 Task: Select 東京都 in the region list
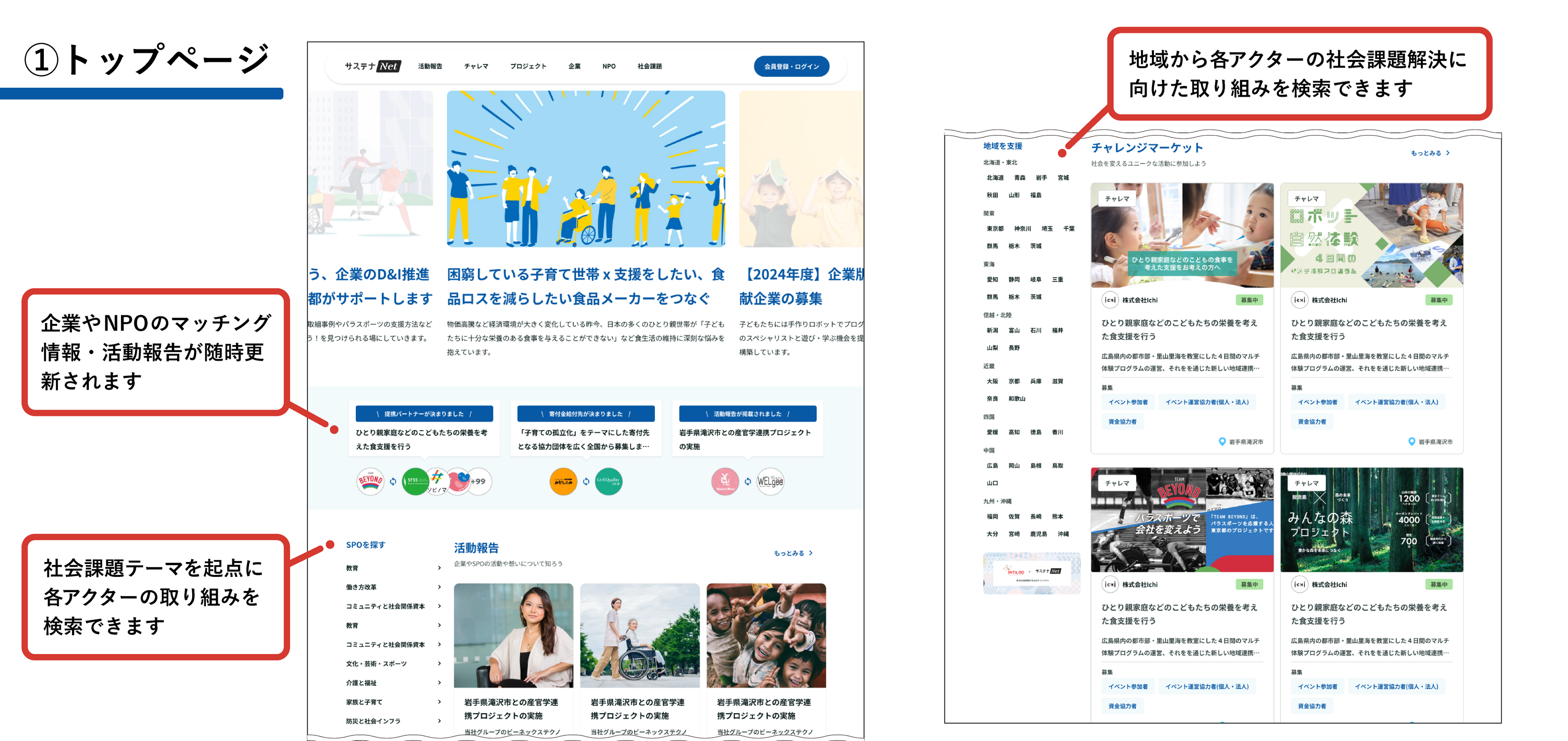(x=995, y=229)
